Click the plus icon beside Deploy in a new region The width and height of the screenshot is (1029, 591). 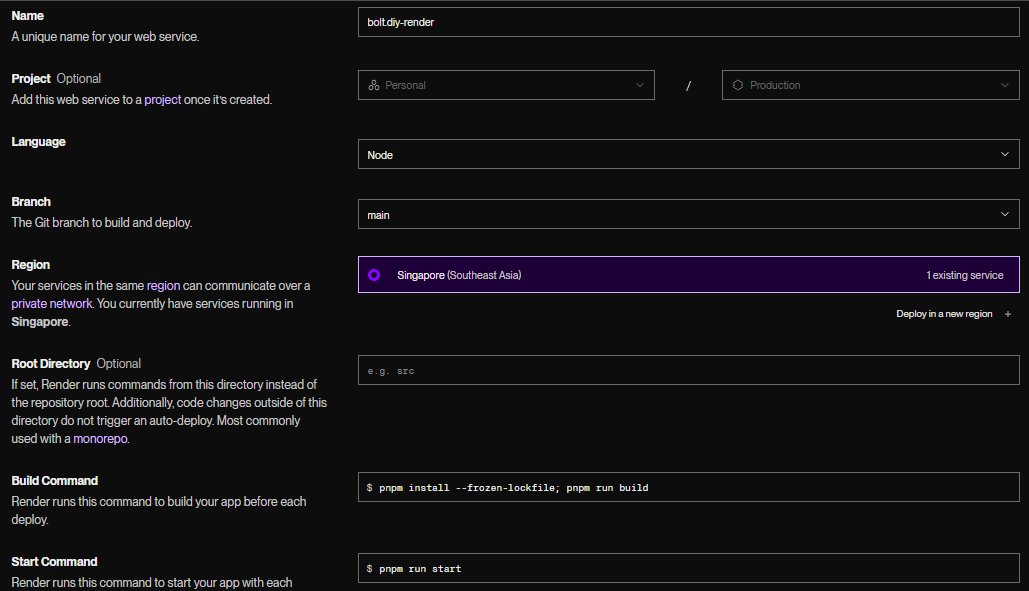point(1008,314)
